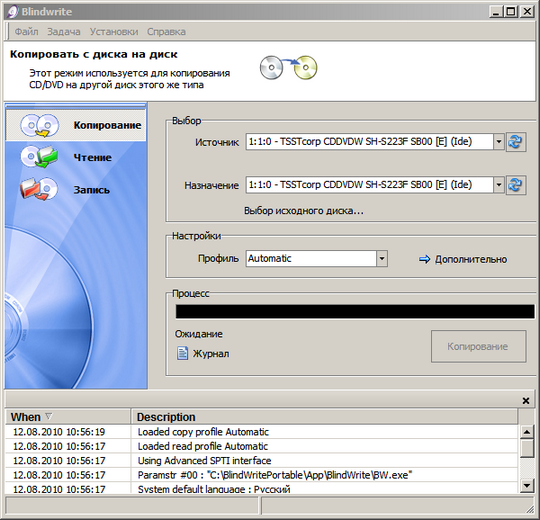Open the Назначение drive dropdown

click(499, 185)
